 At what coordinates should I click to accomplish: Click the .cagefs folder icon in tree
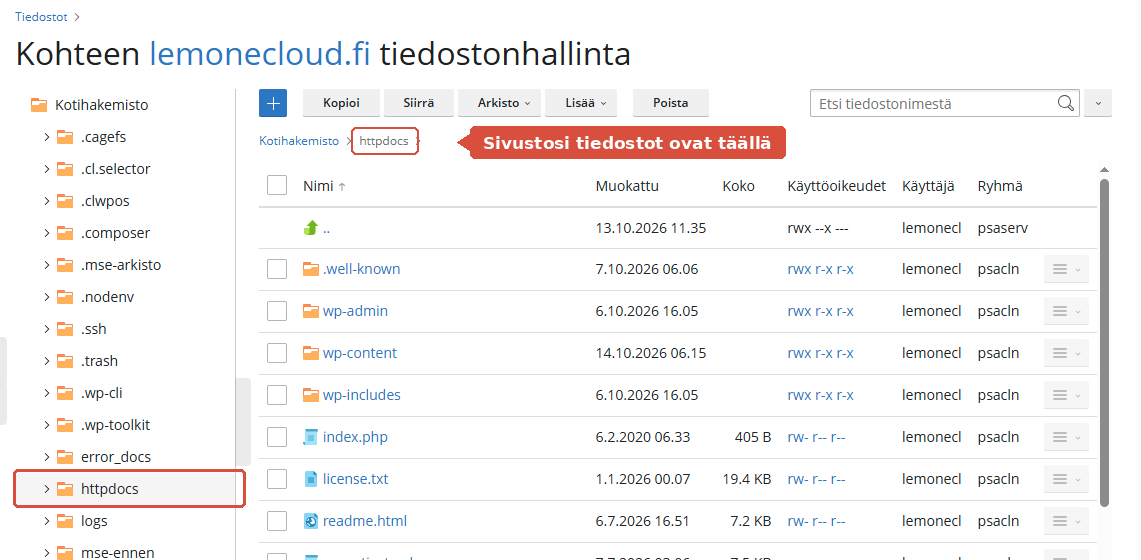(65, 137)
